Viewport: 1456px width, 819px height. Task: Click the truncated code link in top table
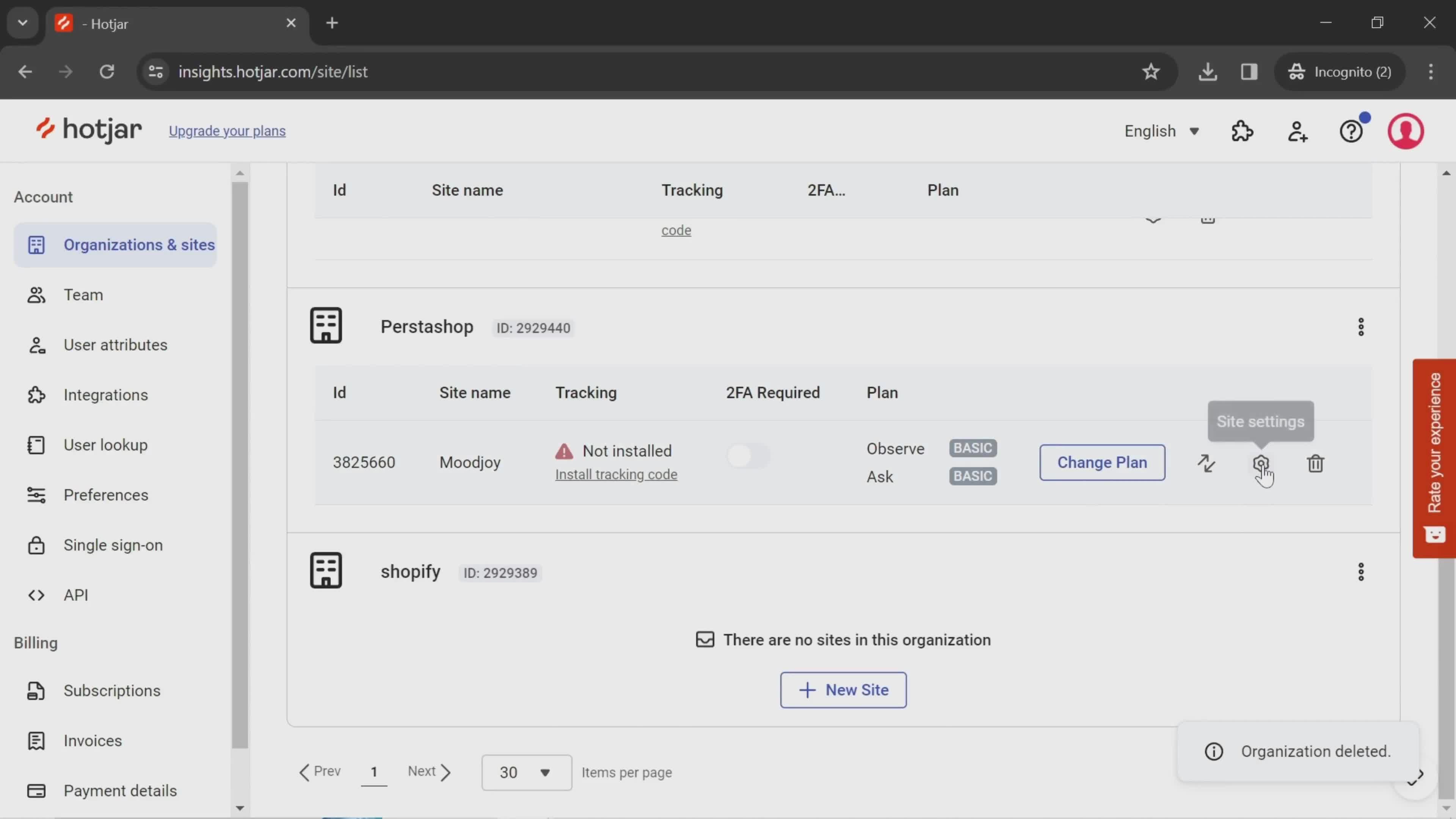[676, 231]
